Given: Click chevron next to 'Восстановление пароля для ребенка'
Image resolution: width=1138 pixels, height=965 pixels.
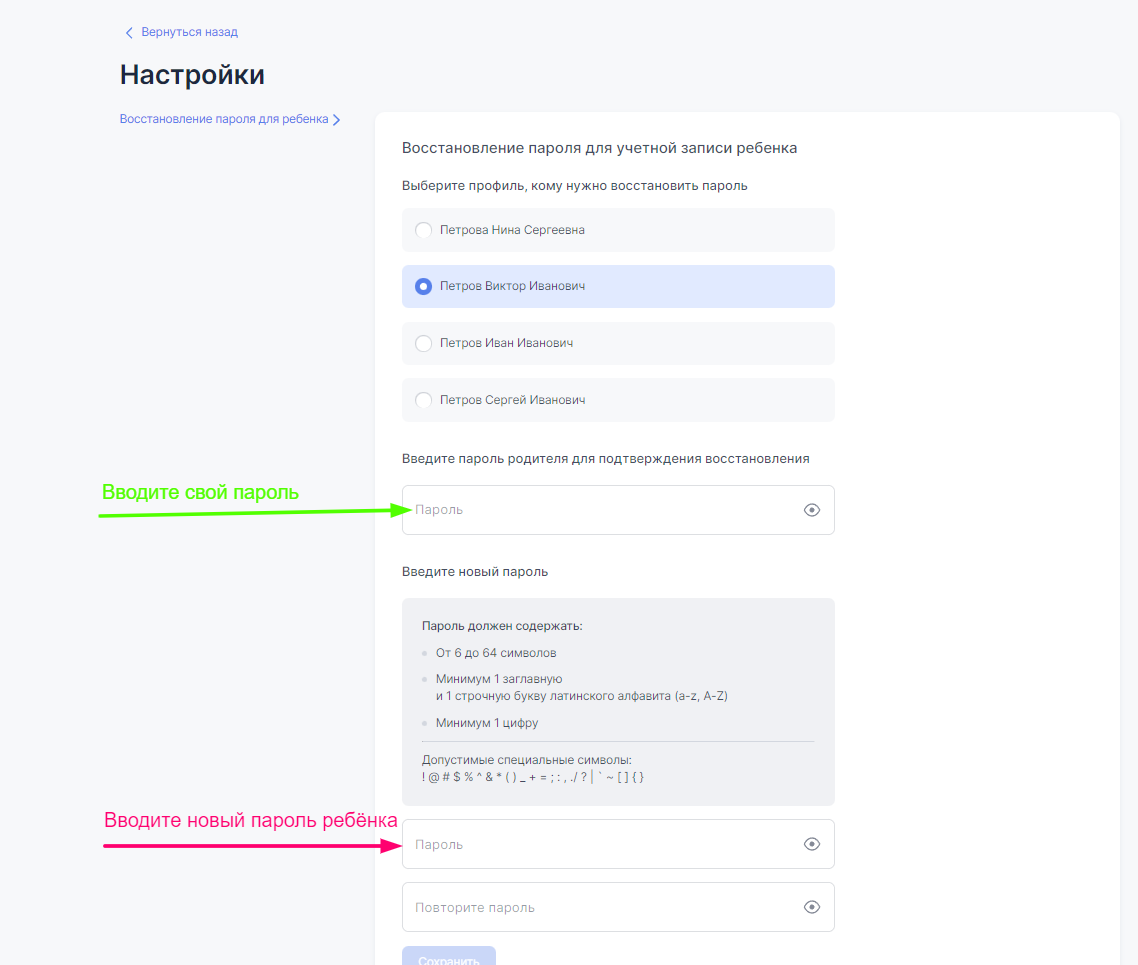Looking at the screenshot, I should pos(337,120).
